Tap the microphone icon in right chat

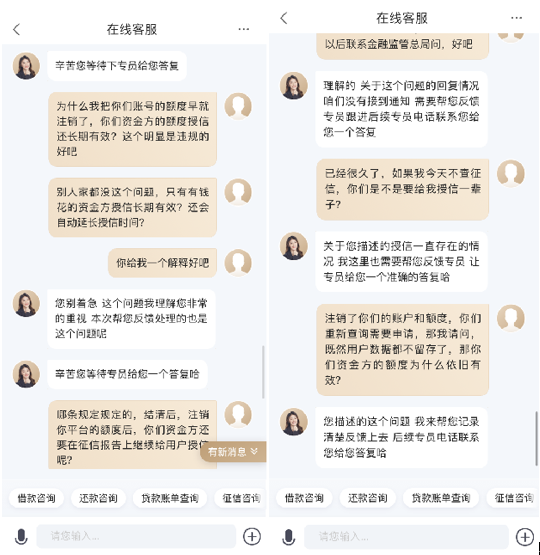click(x=289, y=537)
